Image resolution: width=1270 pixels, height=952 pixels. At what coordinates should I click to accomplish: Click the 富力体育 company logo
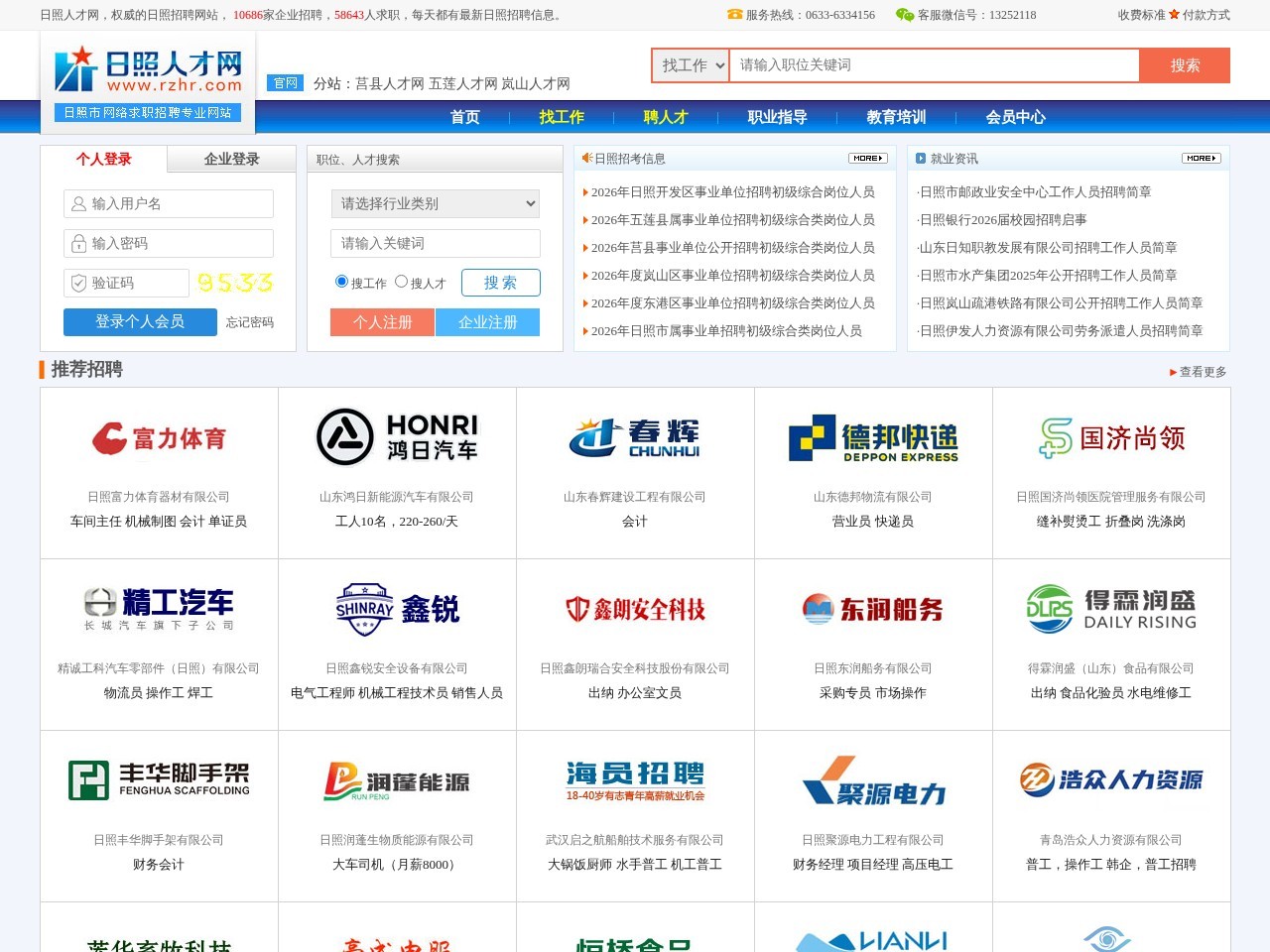pos(159,438)
